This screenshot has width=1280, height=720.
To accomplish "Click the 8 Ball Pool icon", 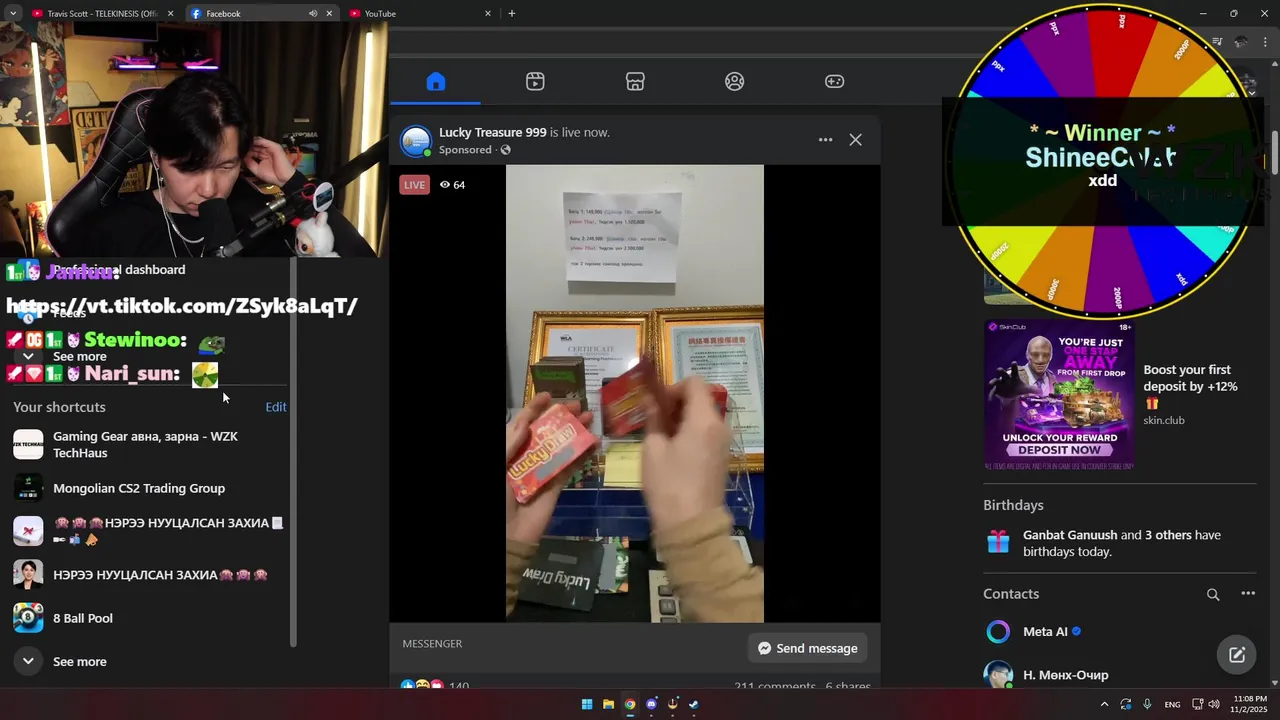I will 28,618.
